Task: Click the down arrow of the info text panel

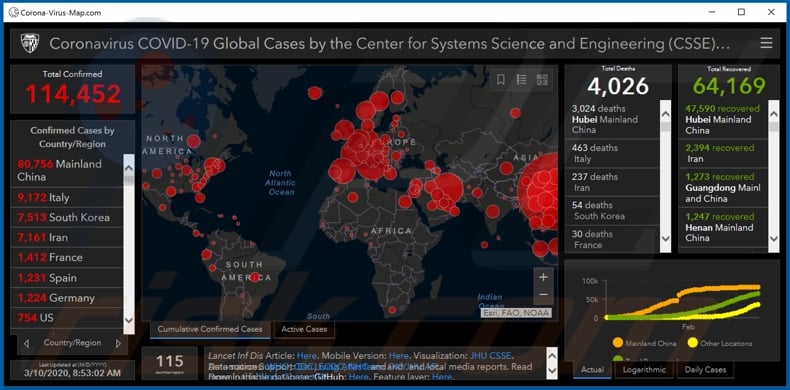Action: point(552,372)
